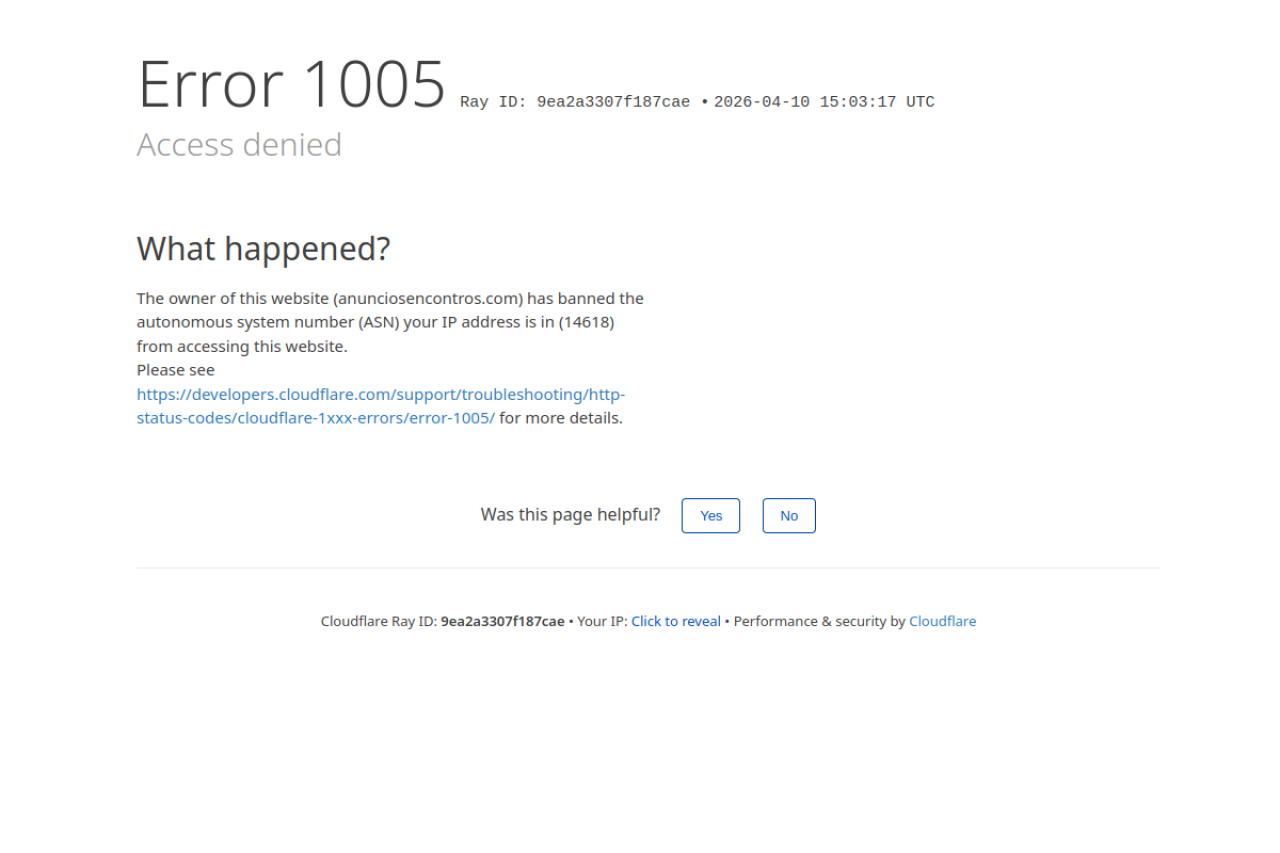Select the What happened? heading
Image resolution: width=1280 pixels, height=853 pixels.
point(263,248)
